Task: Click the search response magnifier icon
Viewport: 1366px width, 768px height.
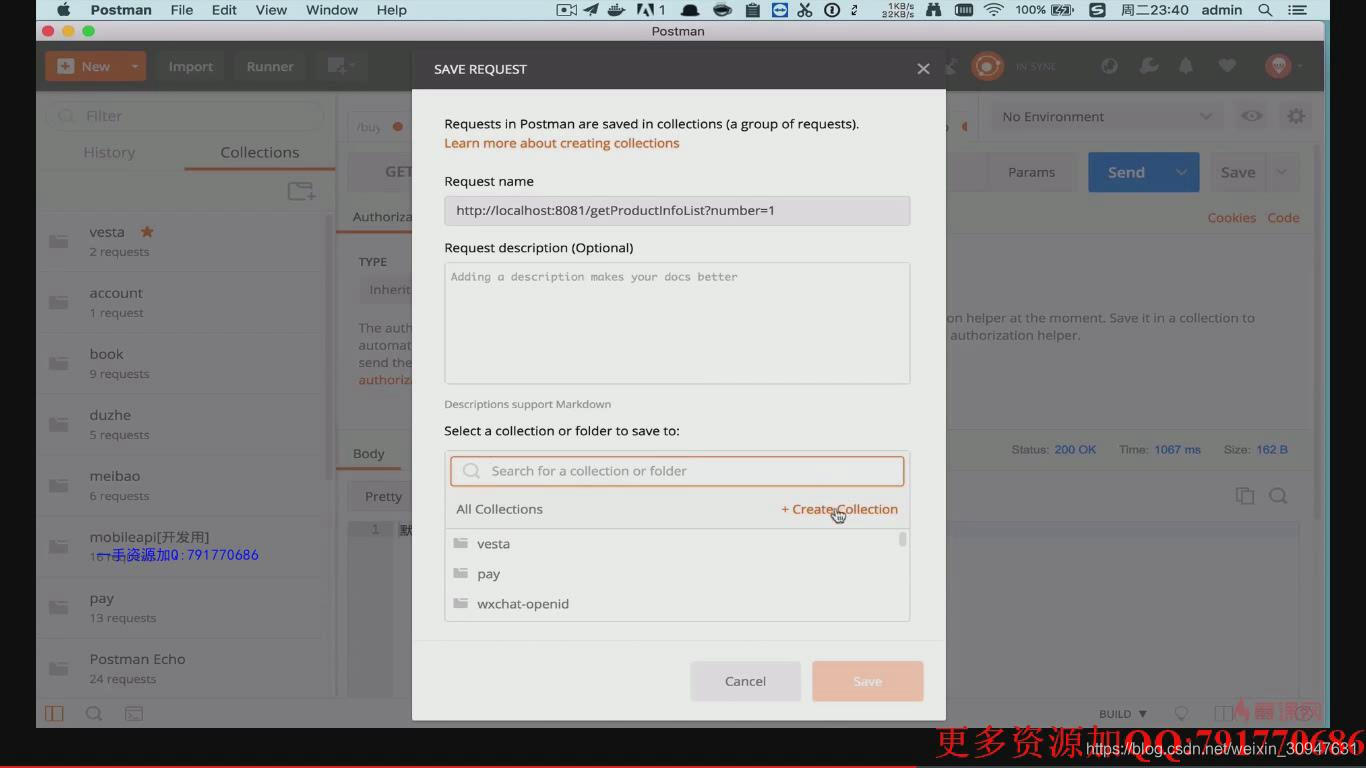Action: coord(1278,496)
